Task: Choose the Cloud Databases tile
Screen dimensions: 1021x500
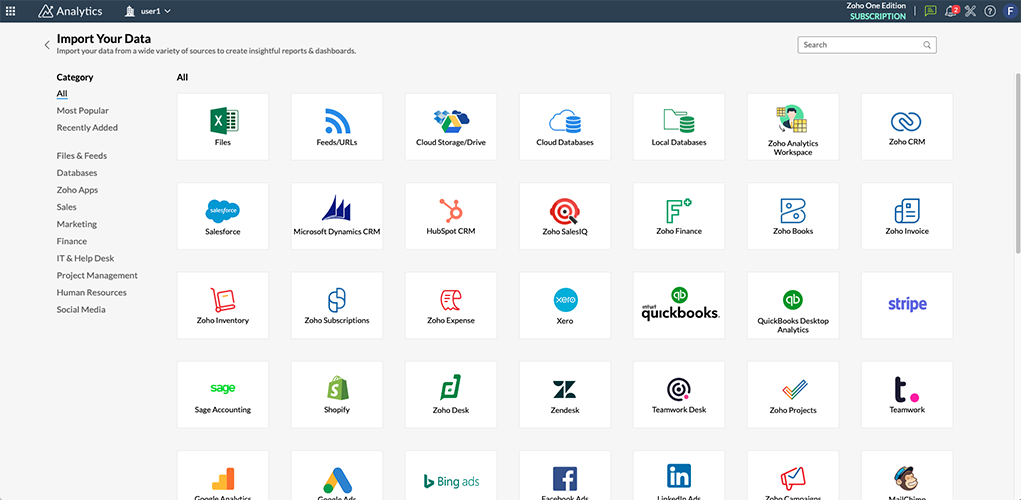Action: (x=565, y=127)
